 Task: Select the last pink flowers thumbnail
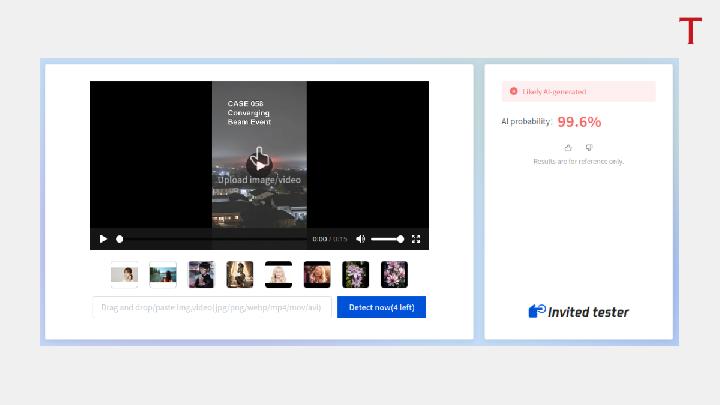point(394,275)
